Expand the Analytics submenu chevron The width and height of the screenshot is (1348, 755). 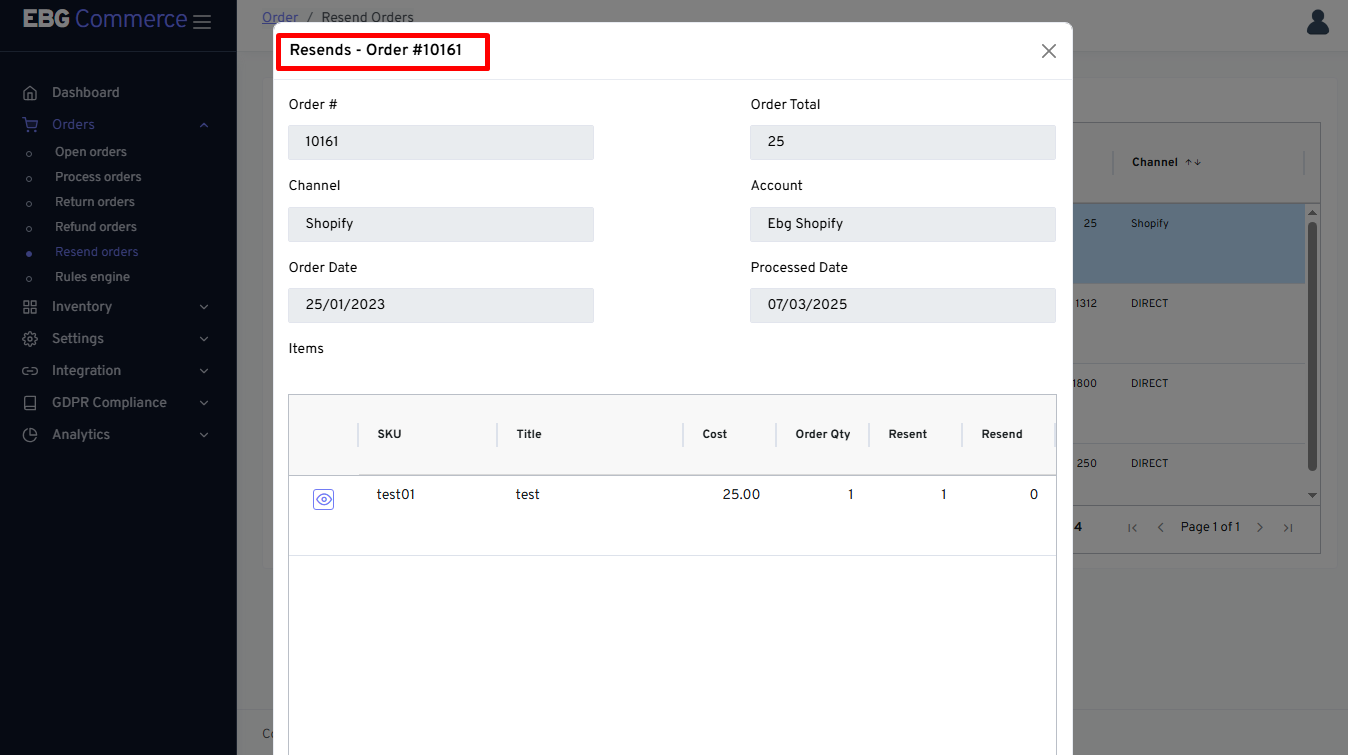204,435
